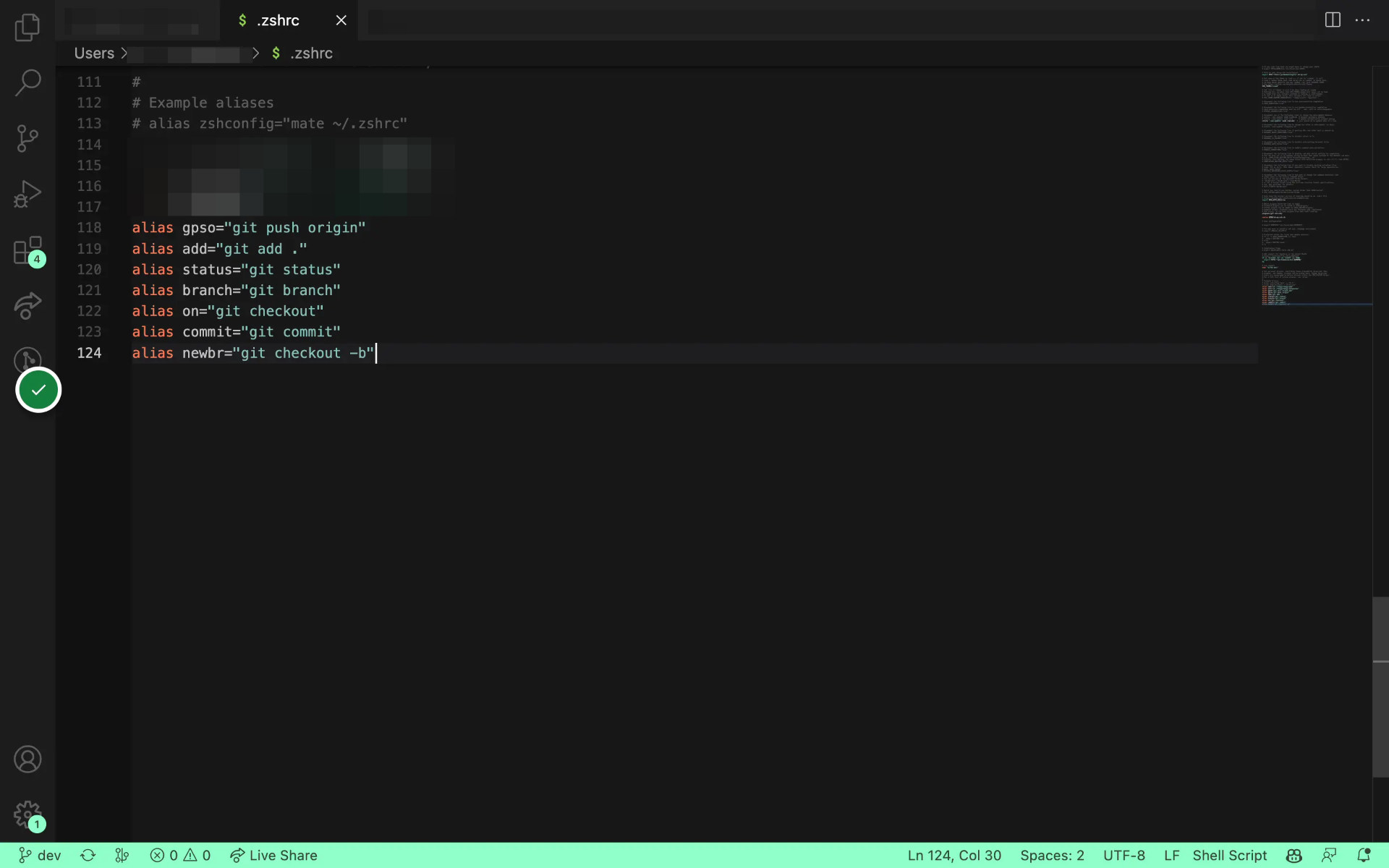Split the editor to the right

(1333, 20)
